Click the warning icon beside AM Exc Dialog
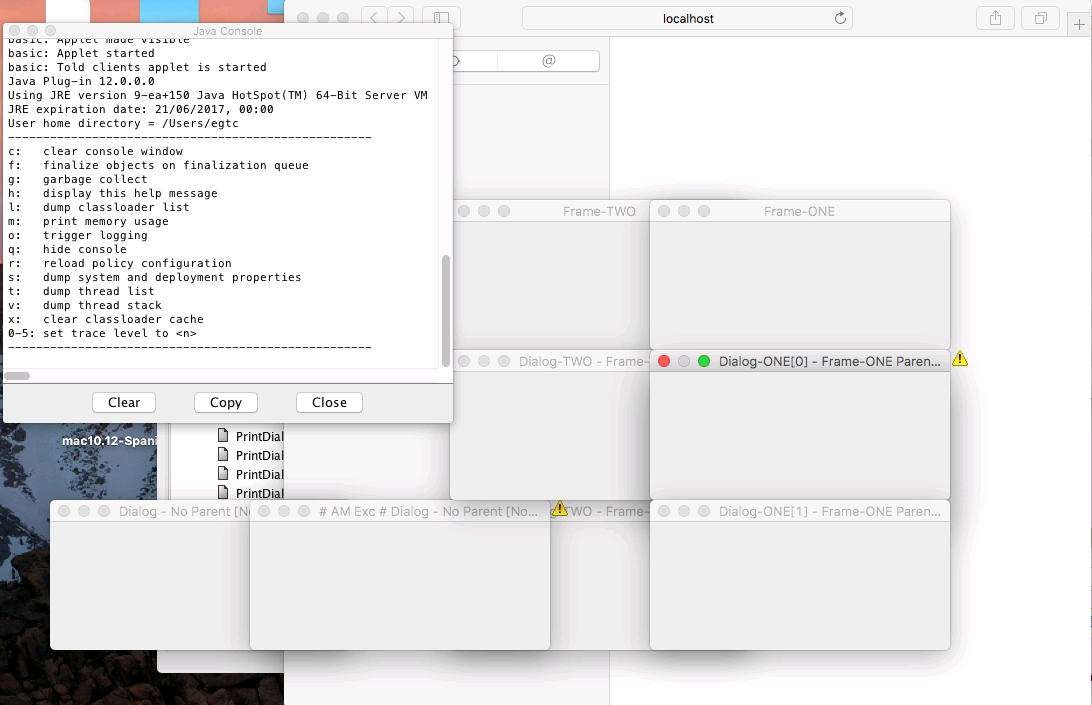 coord(560,509)
